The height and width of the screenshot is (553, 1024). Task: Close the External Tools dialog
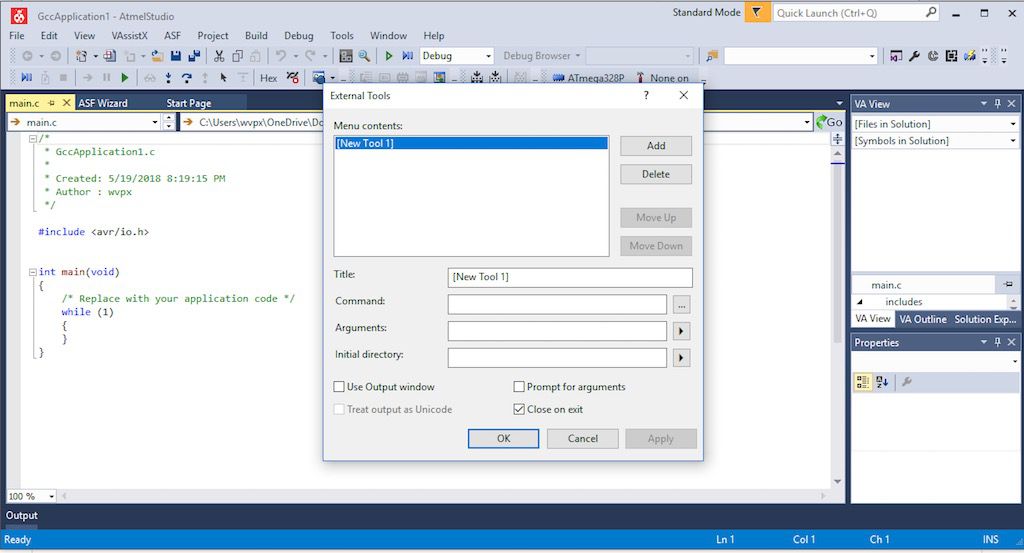684,95
